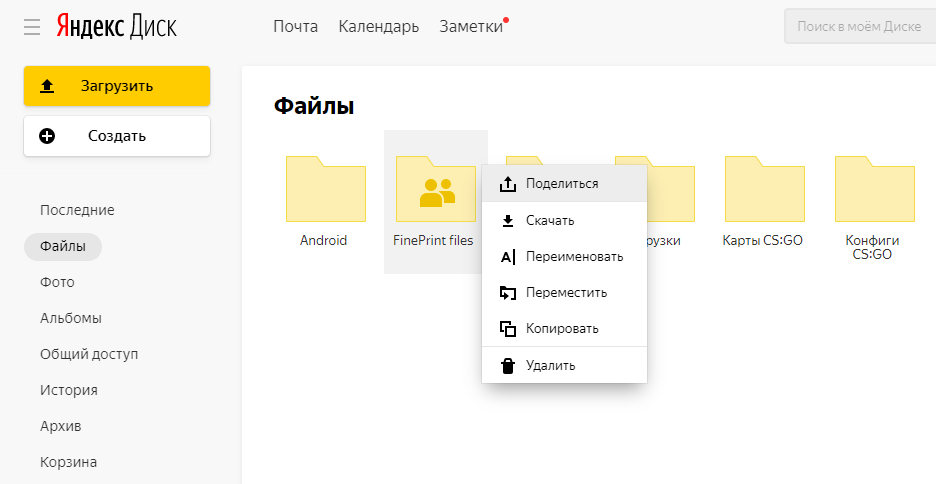
Task: Open the Почта link
Action: [295, 27]
